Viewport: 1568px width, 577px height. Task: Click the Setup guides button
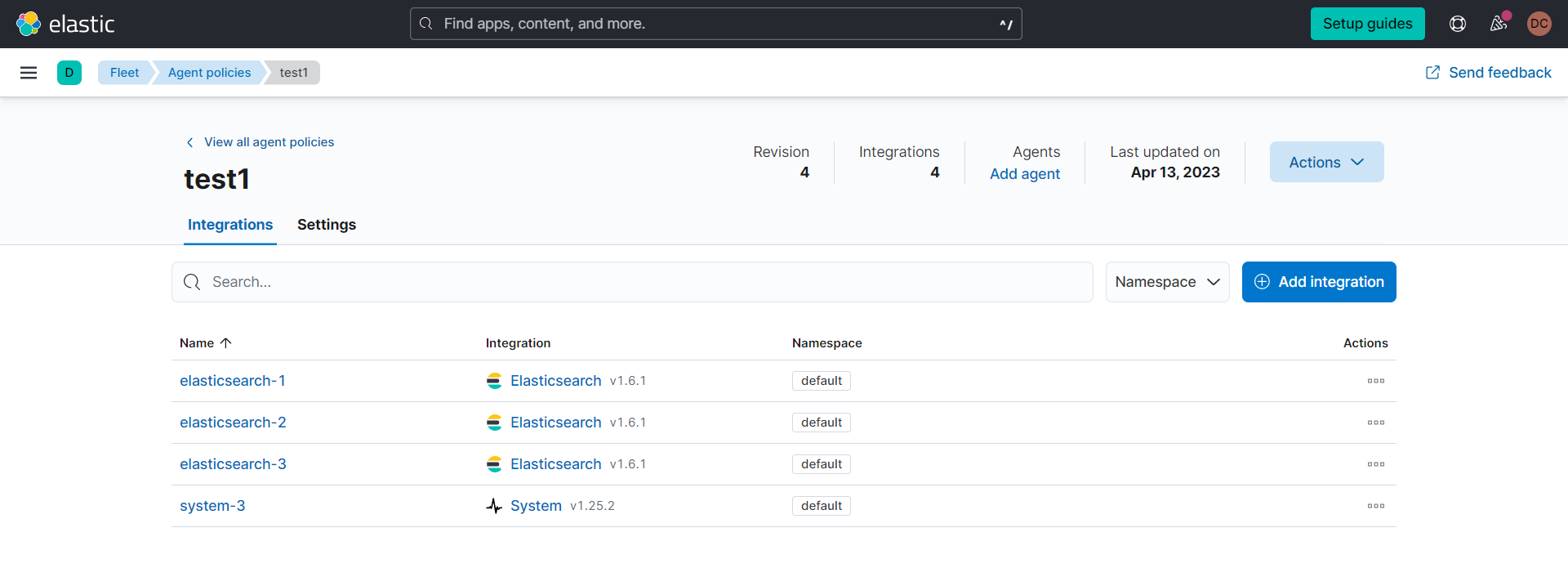pyautogui.click(x=1367, y=24)
